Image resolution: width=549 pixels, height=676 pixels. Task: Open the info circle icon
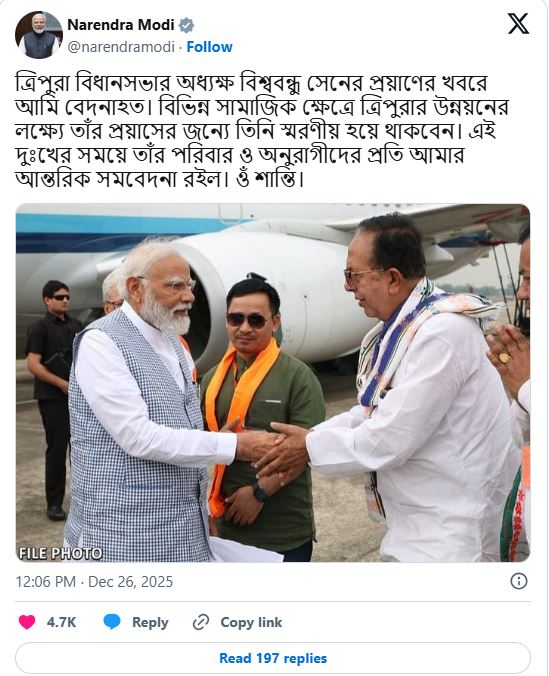pos(518,581)
